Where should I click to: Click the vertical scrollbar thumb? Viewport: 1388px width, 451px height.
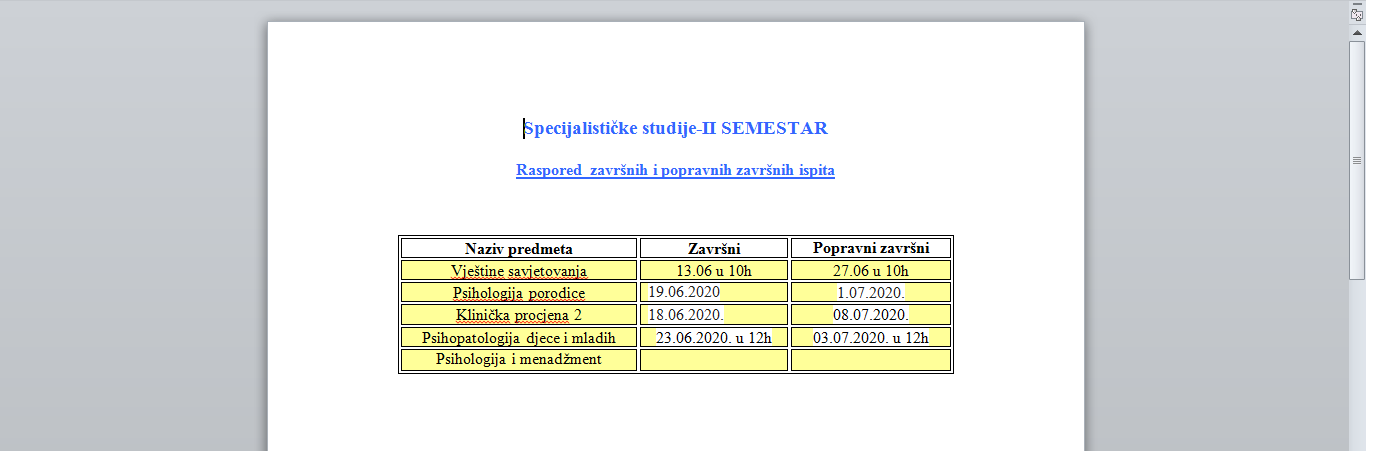pos(1357,160)
